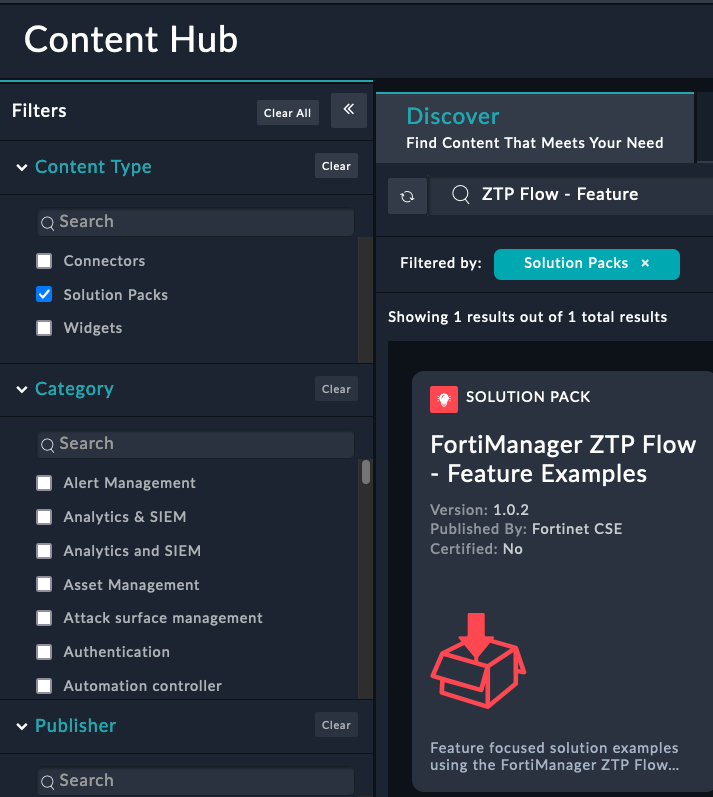
Task: Check the Connectors checkbox
Action: tap(44, 261)
